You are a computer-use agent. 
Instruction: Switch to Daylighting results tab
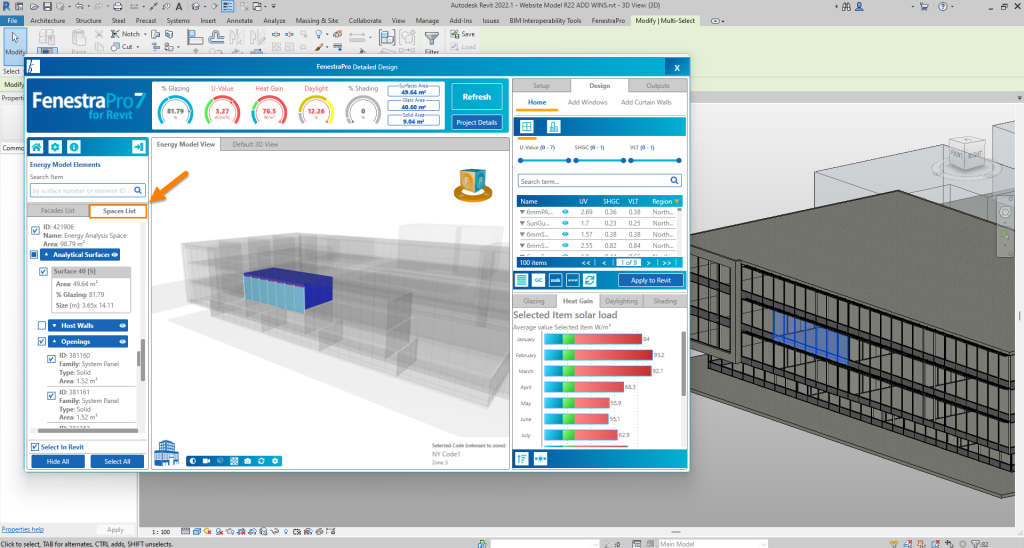621,301
